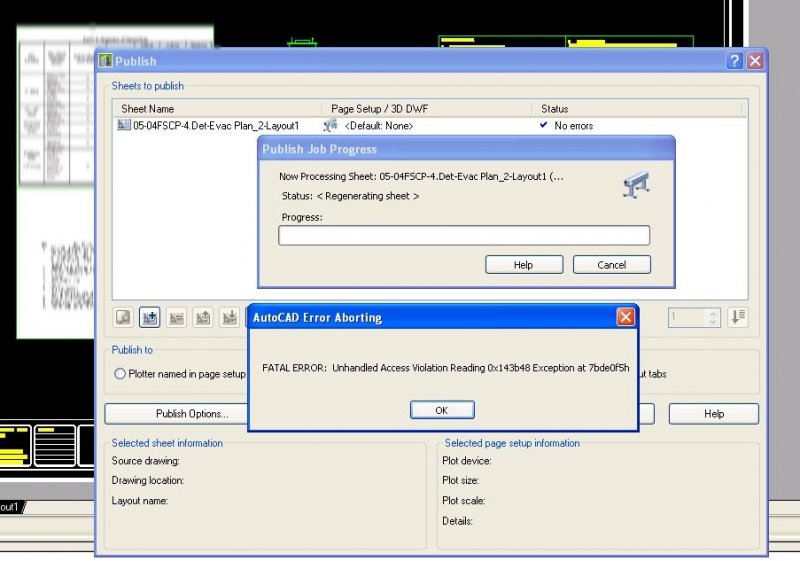Click the page setup icon beside <Default: None>
This screenshot has width=800, height=561.
click(331, 125)
